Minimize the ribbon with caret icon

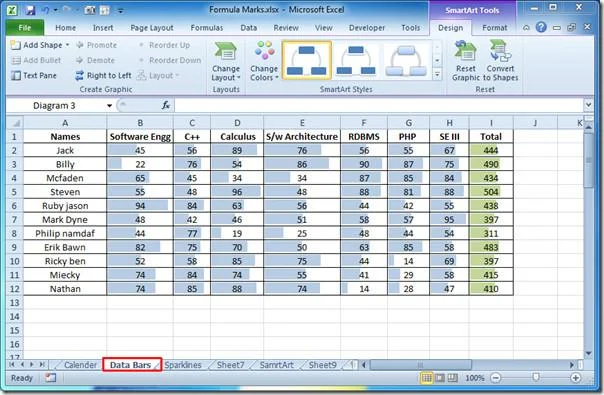[x=526, y=27]
